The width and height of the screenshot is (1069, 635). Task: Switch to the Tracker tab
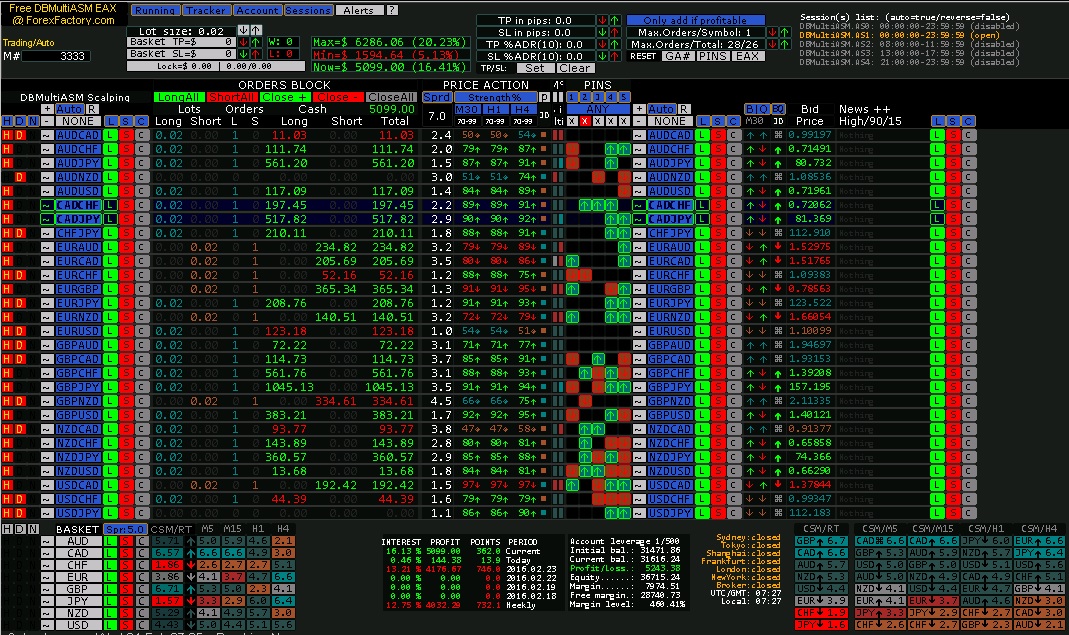205,10
